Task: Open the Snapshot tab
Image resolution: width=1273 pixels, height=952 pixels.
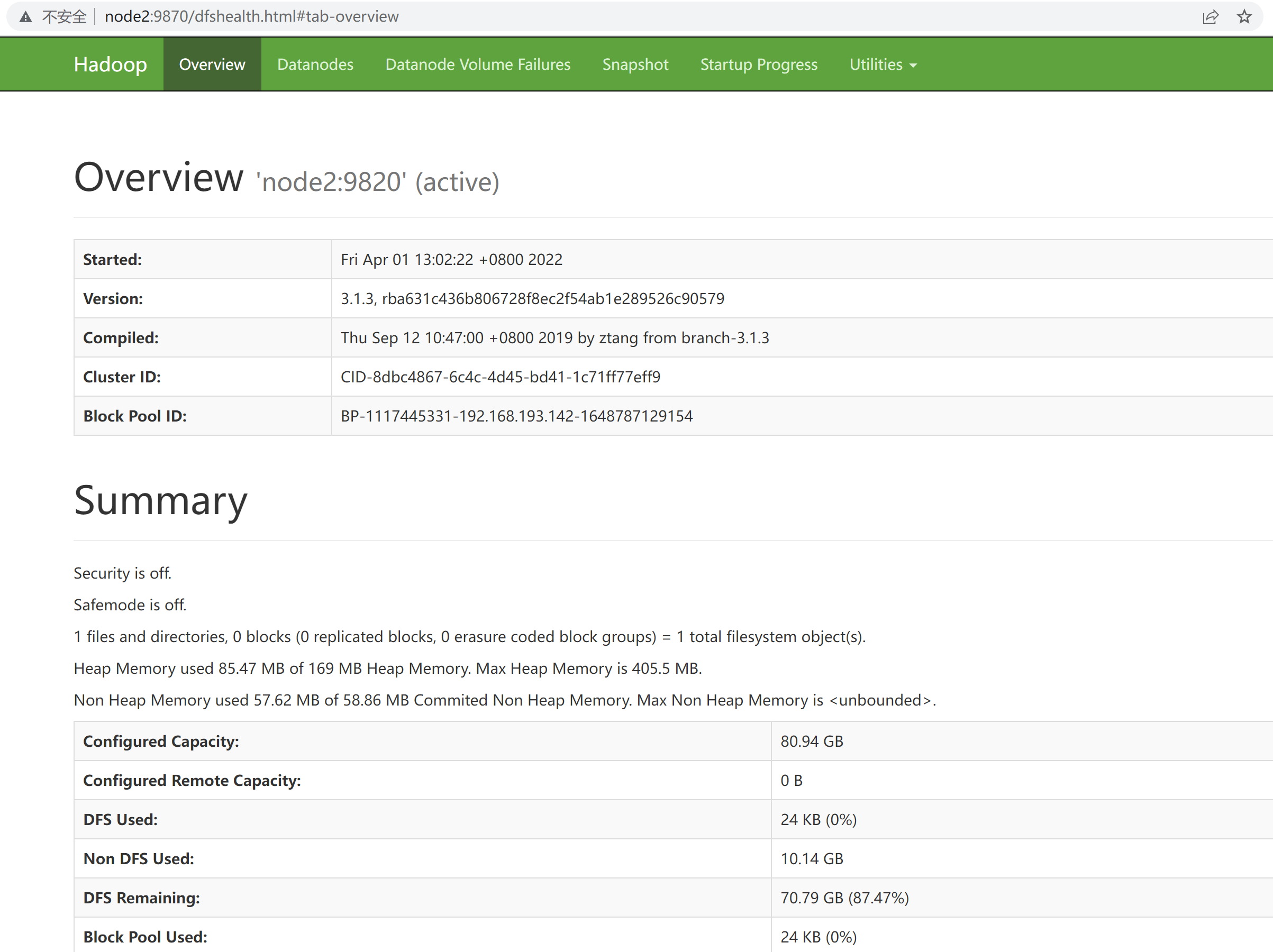Action: 635,64
